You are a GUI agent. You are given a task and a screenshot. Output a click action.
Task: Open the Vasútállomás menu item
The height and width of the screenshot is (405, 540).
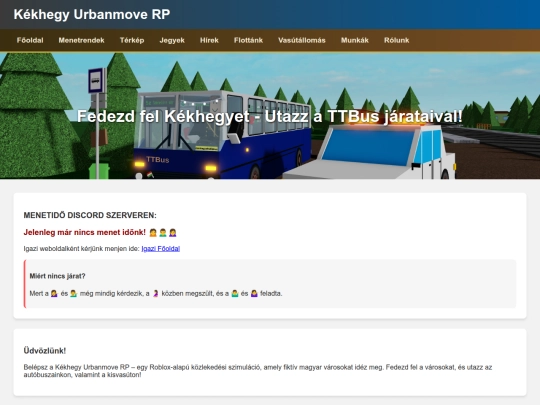pos(302,40)
